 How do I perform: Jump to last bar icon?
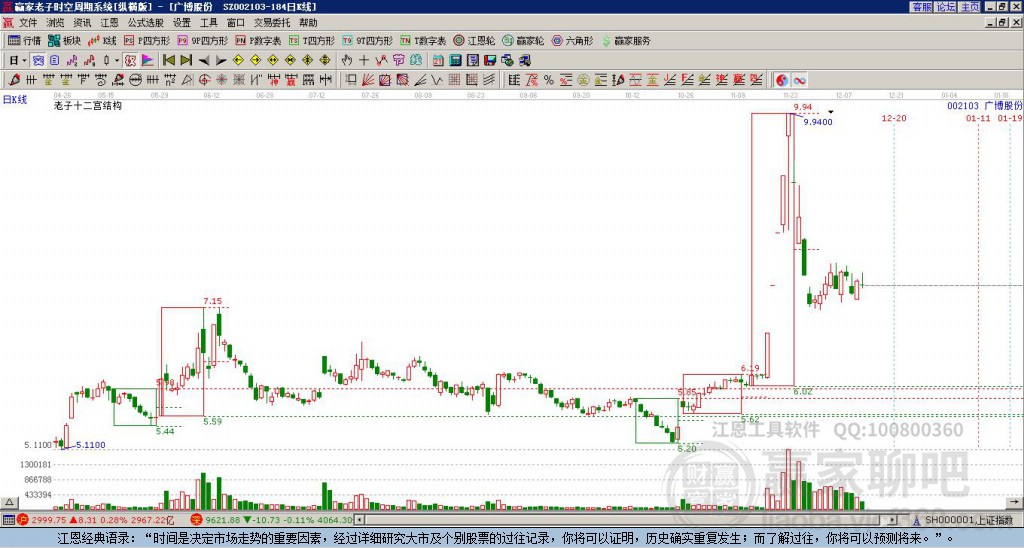pos(186,61)
